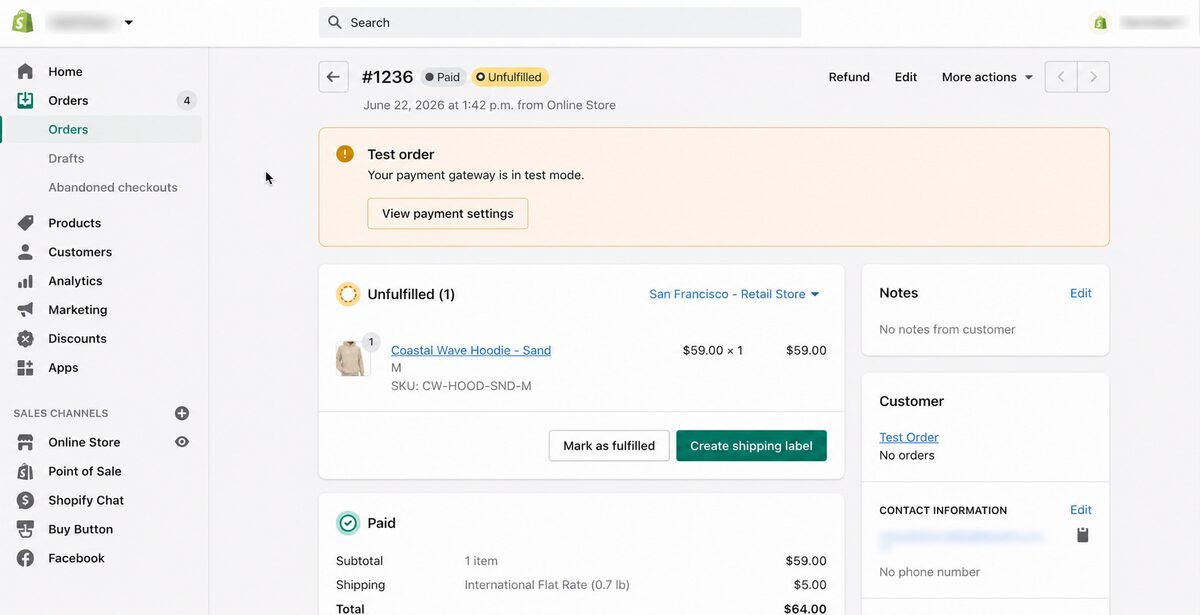This screenshot has height=615, width=1200.
Task: Click the Paid badge in header
Action: click(x=443, y=77)
